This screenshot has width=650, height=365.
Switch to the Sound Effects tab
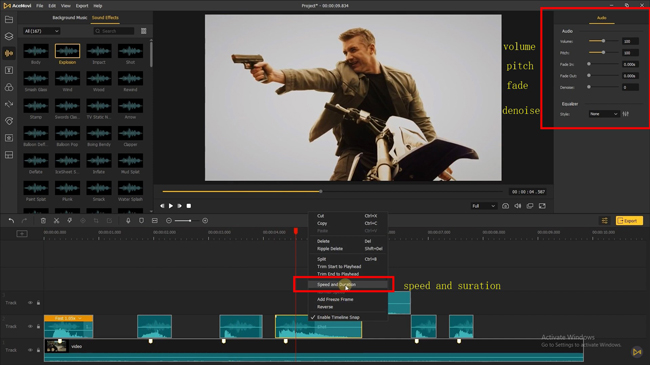click(105, 18)
